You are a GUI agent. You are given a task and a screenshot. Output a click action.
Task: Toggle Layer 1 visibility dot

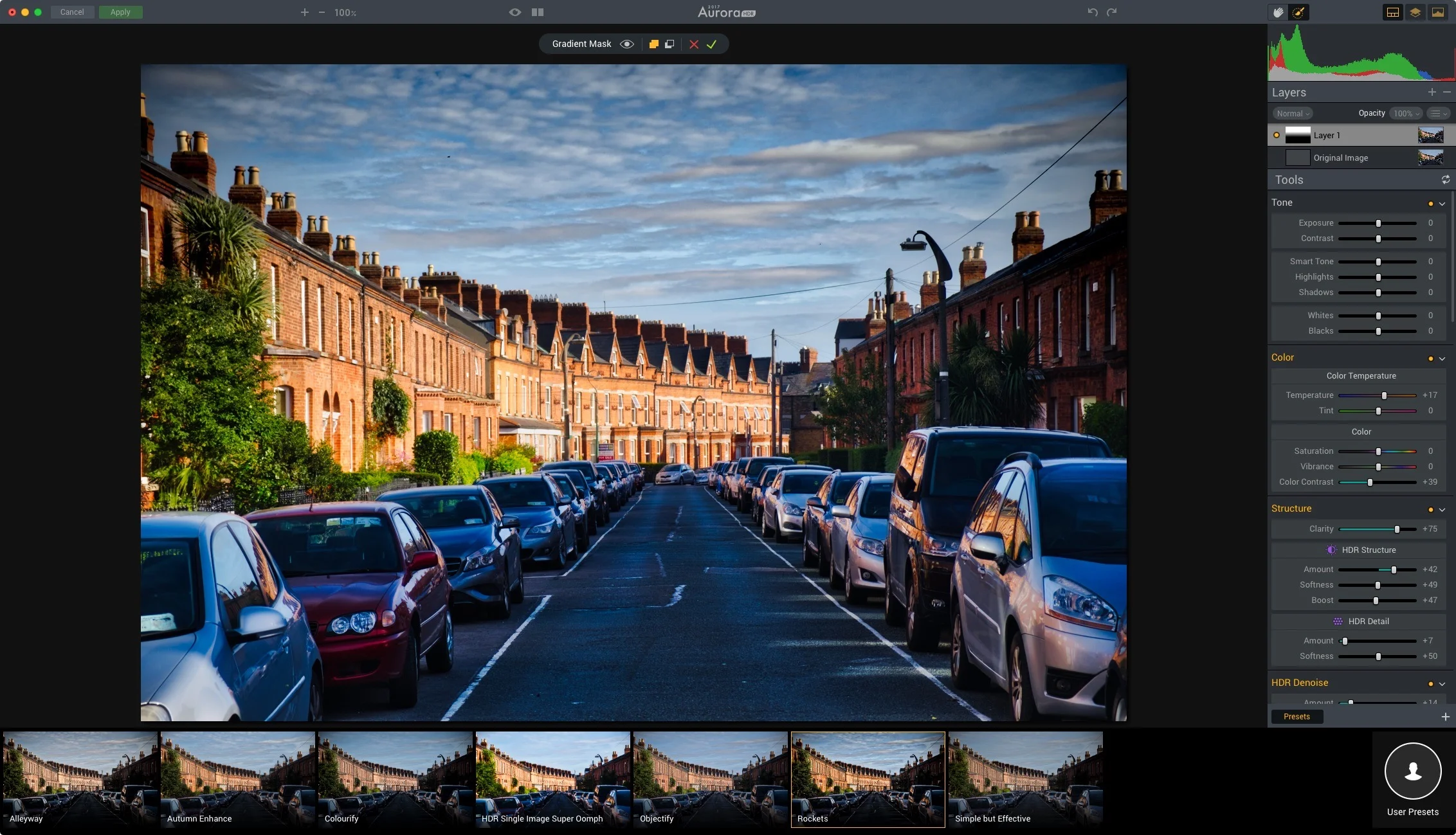coord(1276,135)
